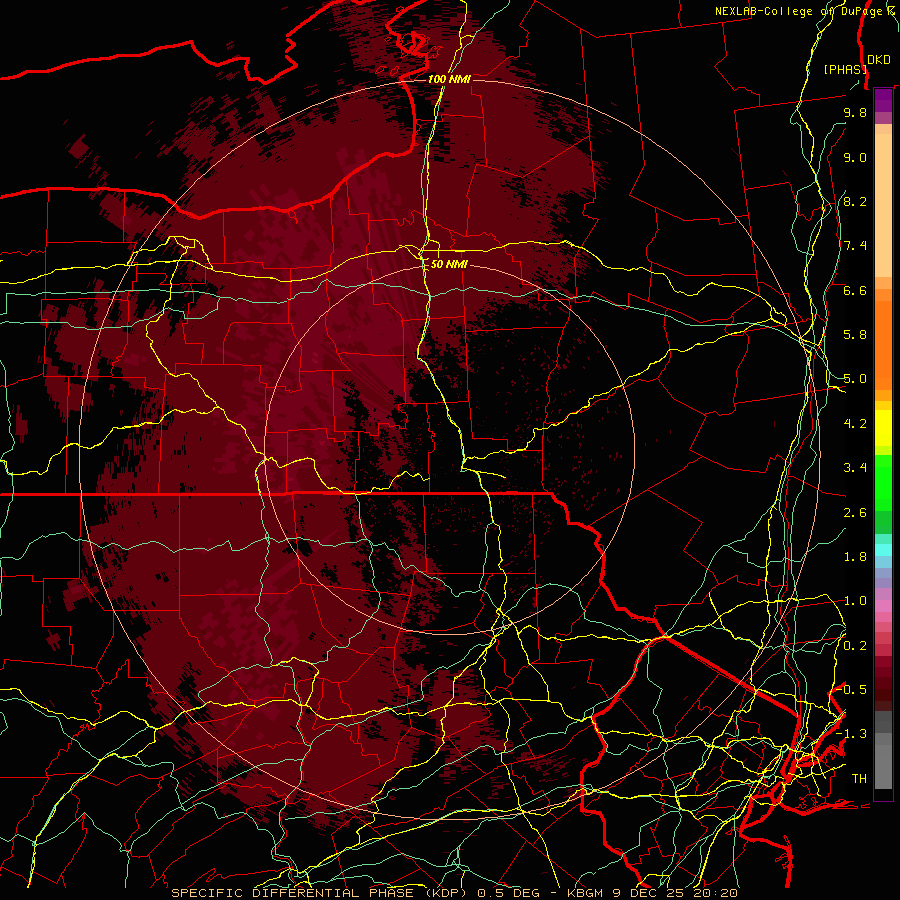Pick the yellow segment of the color bar
The width and height of the screenshot is (900, 900).
point(883,428)
